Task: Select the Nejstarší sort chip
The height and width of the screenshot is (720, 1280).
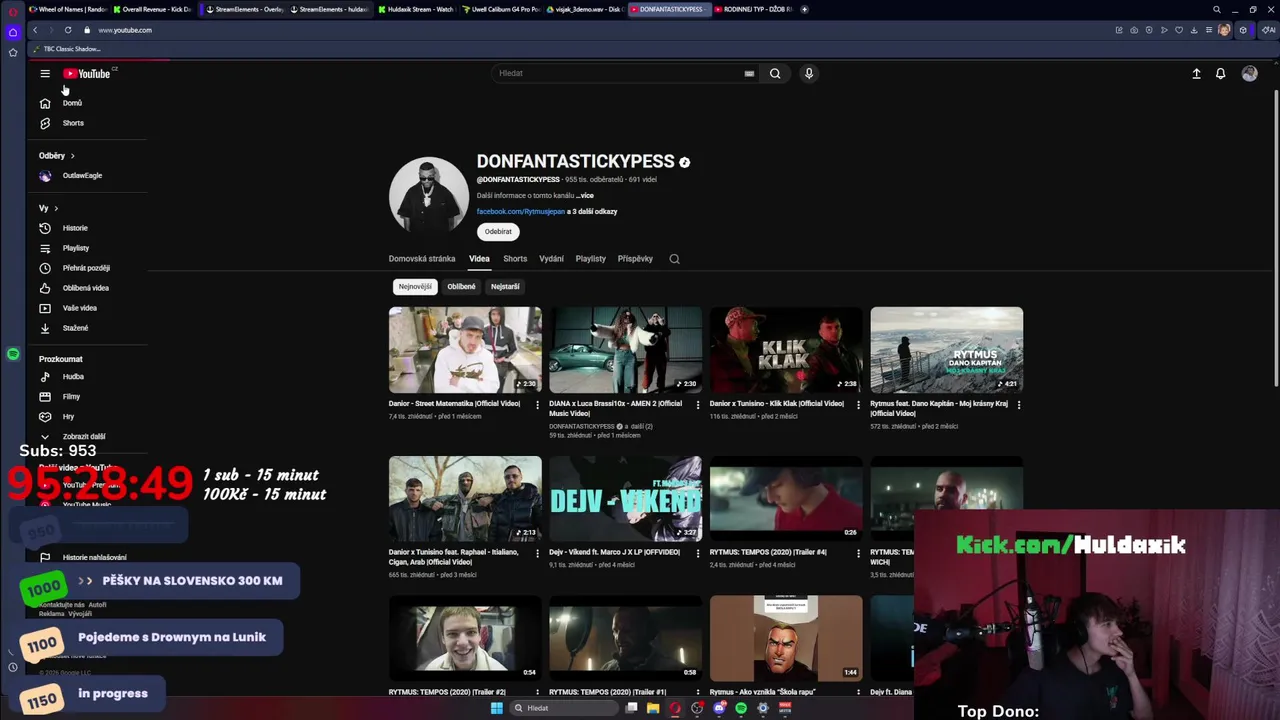Action: (x=505, y=287)
